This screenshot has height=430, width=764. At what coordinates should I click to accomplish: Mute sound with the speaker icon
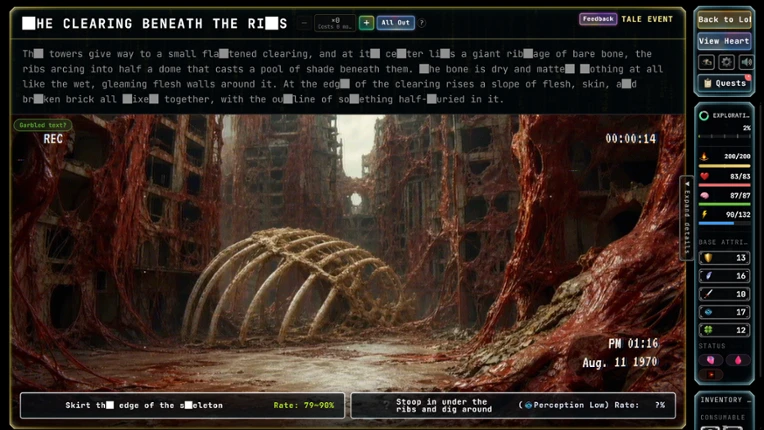tap(745, 62)
